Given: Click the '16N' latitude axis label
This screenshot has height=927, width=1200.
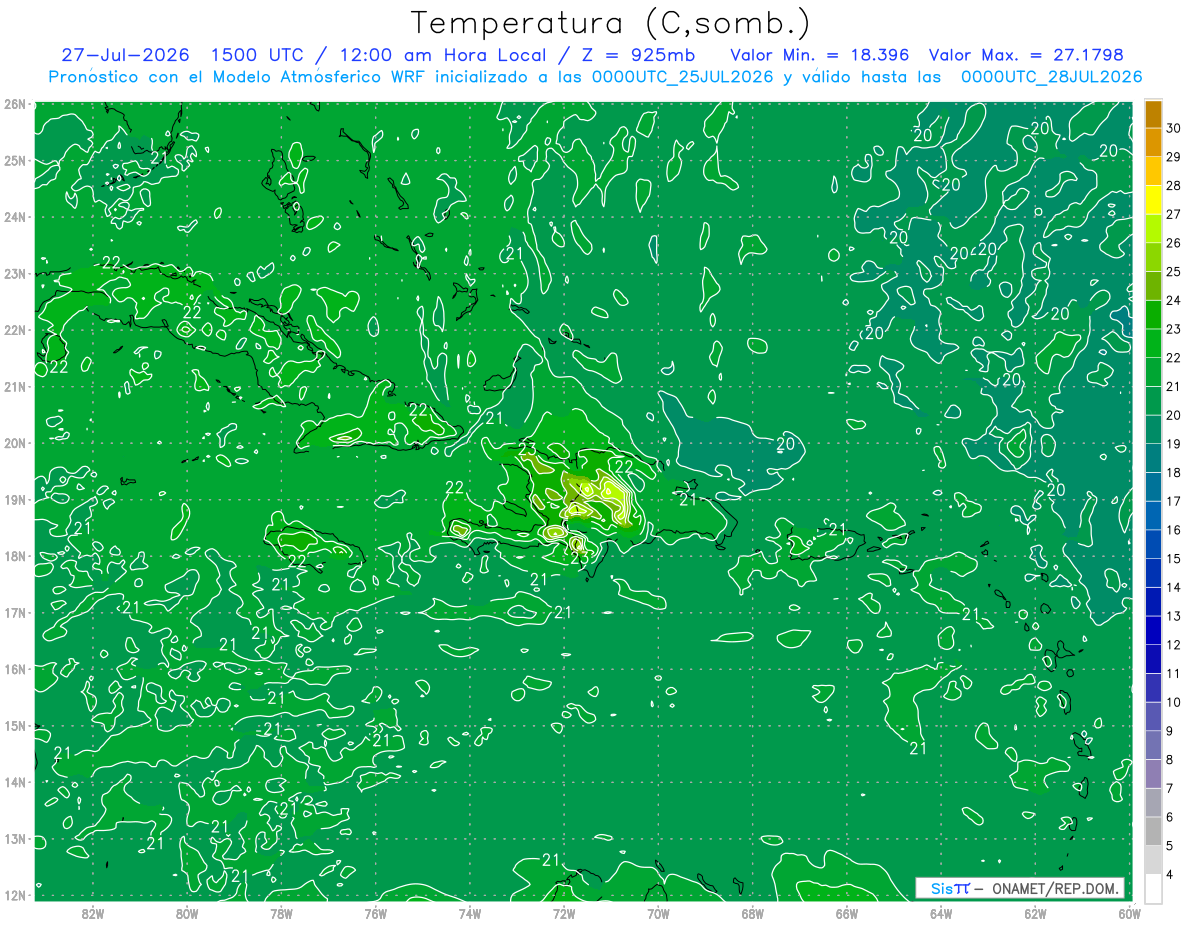Looking at the screenshot, I should pos(14,669).
